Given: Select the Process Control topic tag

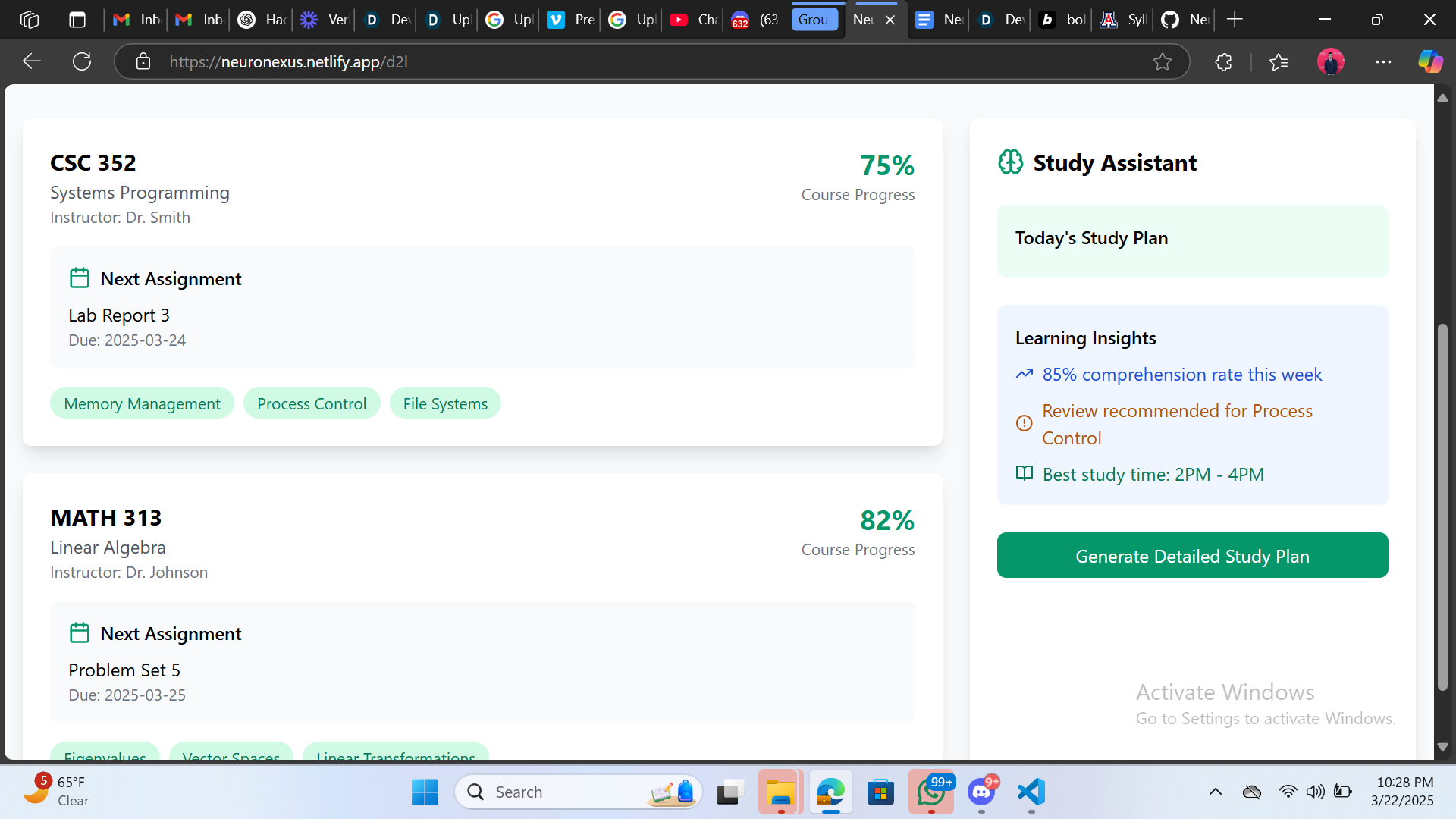Looking at the screenshot, I should click(312, 403).
